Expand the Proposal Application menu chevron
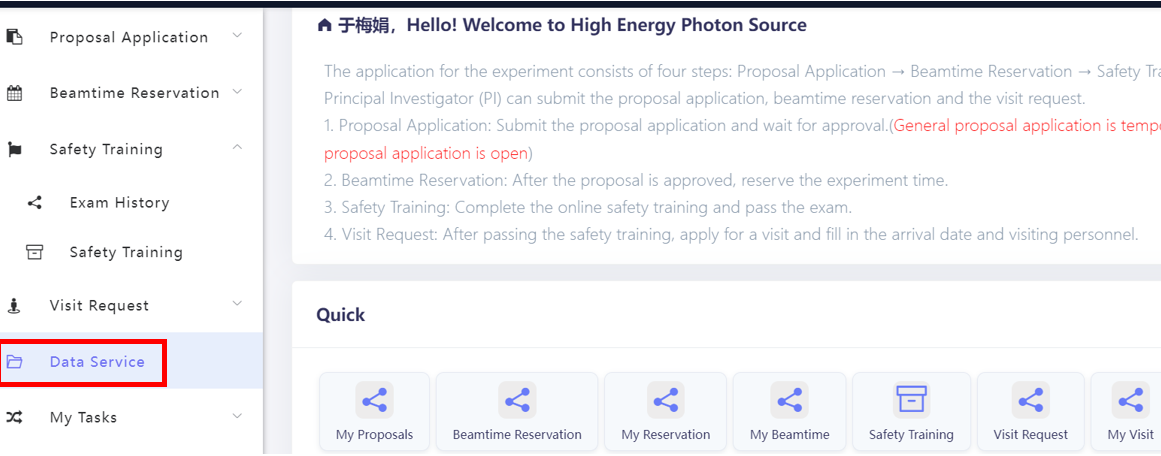The height and width of the screenshot is (456, 1161). pos(237,36)
